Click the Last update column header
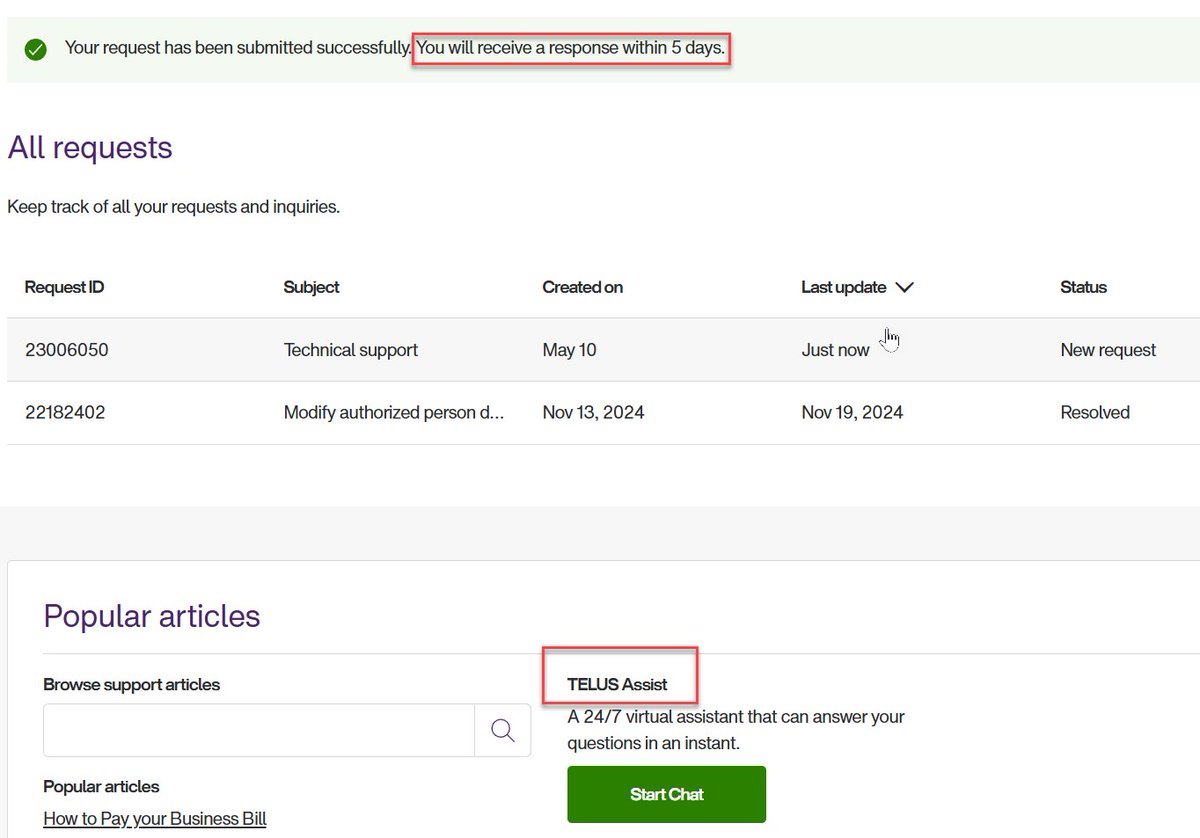1200x838 pixels. (844, 287)
